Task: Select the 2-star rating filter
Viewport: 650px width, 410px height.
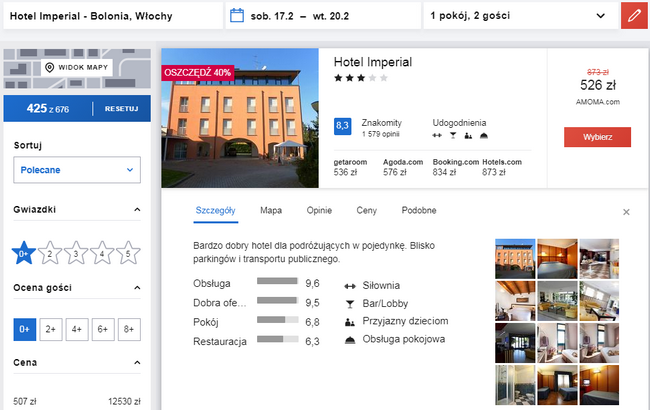Action: pyautogui.click(x=50, y=253)
